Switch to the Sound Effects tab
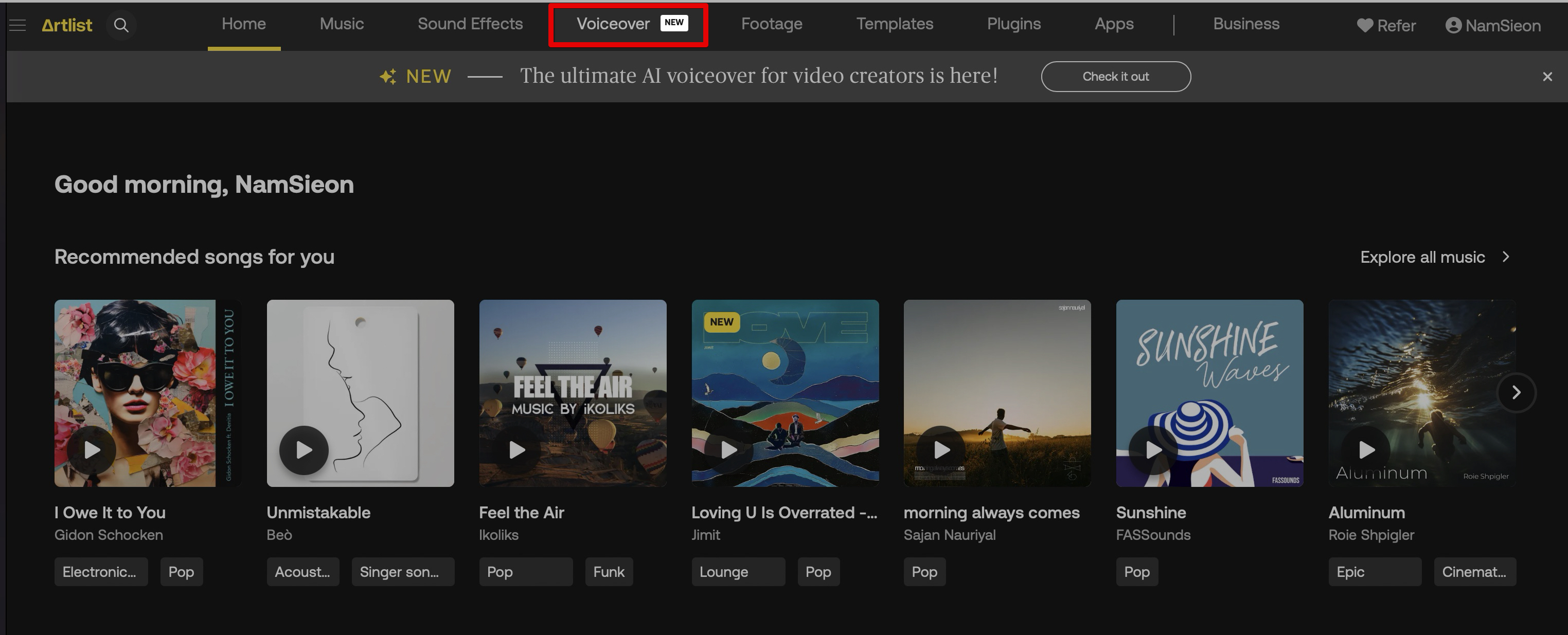 coord(470,24)
